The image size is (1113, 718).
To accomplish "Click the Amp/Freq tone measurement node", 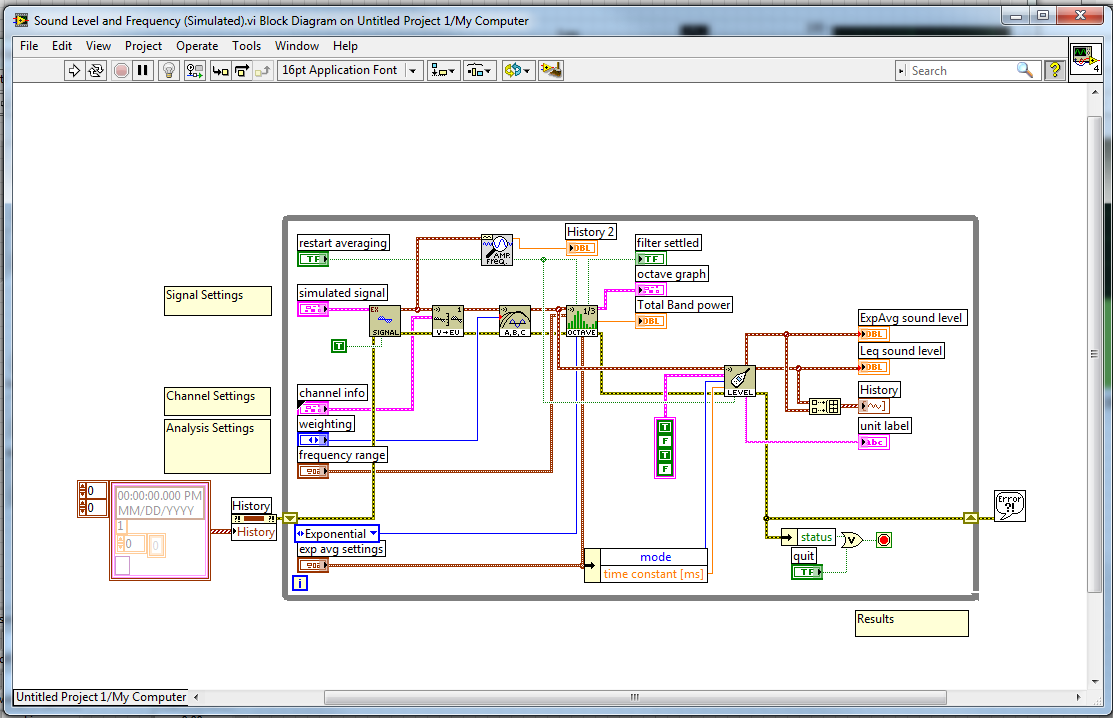I will click(497, 249).
